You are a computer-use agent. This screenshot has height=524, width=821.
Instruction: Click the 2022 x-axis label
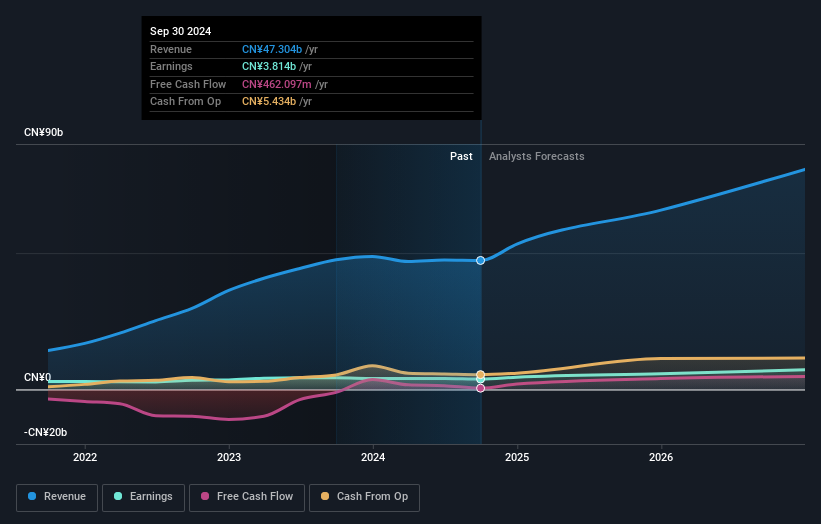coord(85,457)
